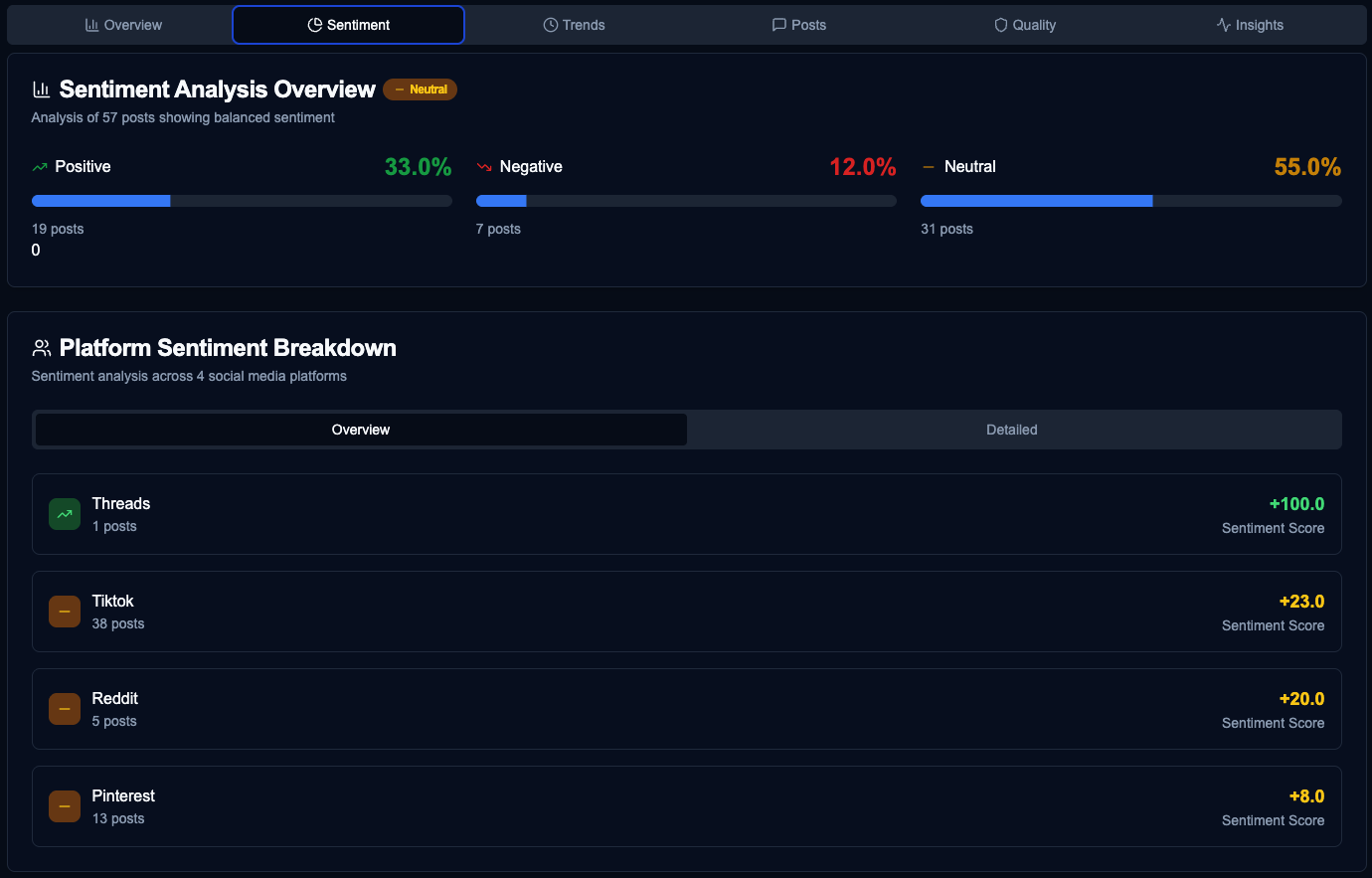Click the Pinterest platform row
Image resolution: width=1372 pixels, height=878 pixels.
click(x=686, y=806)
